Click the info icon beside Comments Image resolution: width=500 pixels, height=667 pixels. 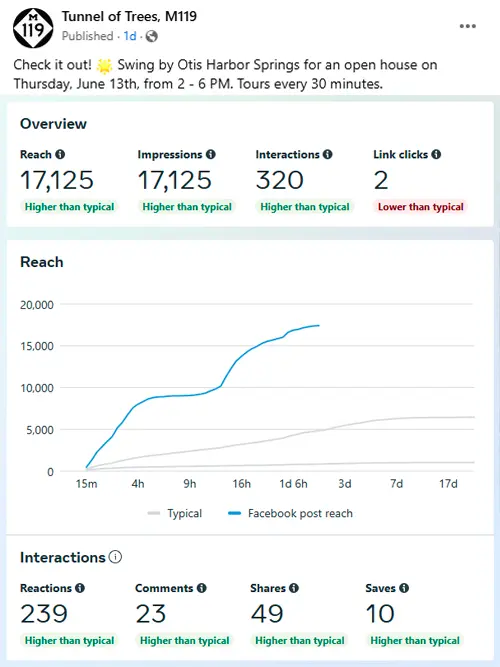tap(202, 588)
